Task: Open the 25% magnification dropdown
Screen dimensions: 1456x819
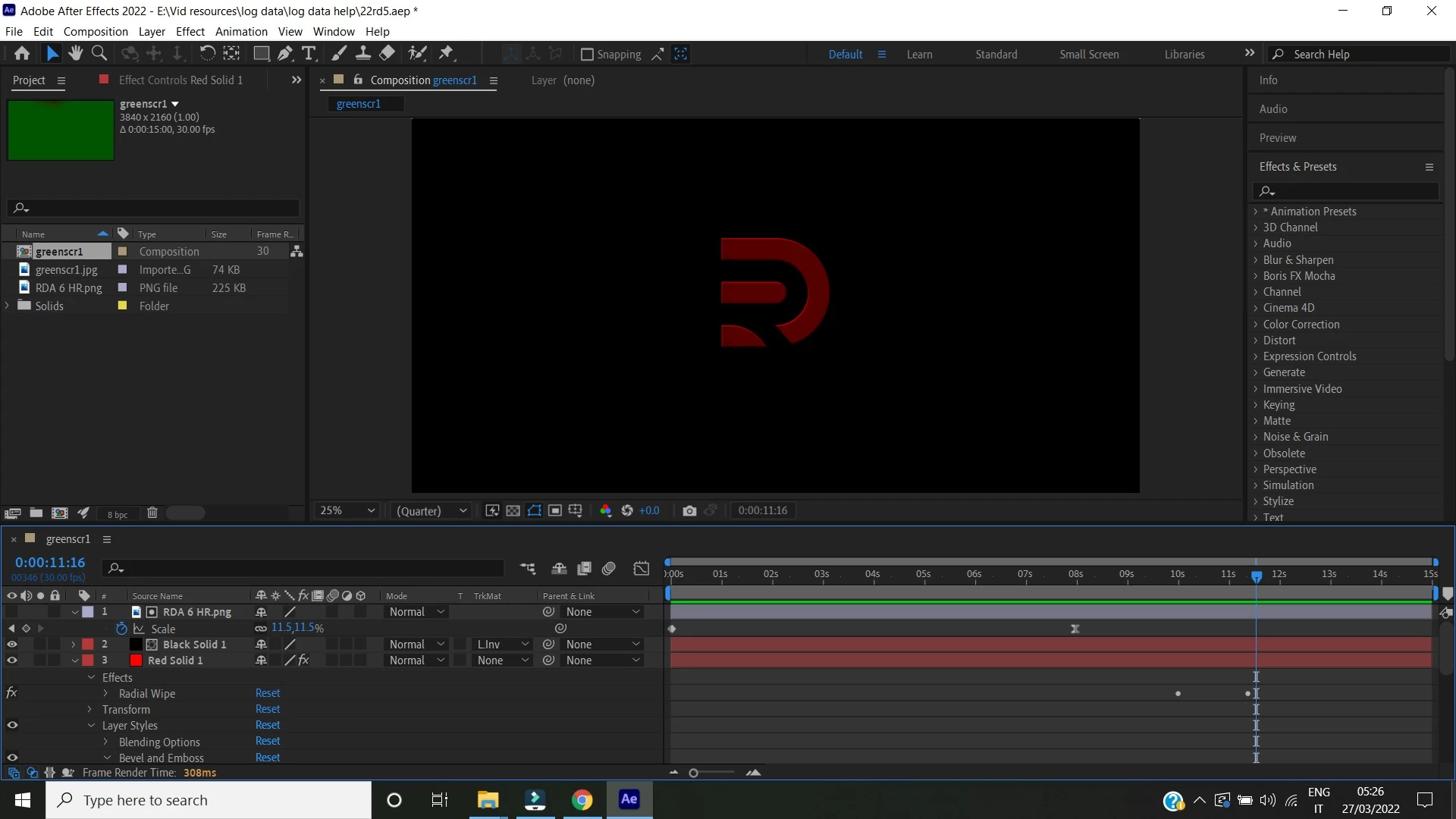Action: (x=347, y=510)
